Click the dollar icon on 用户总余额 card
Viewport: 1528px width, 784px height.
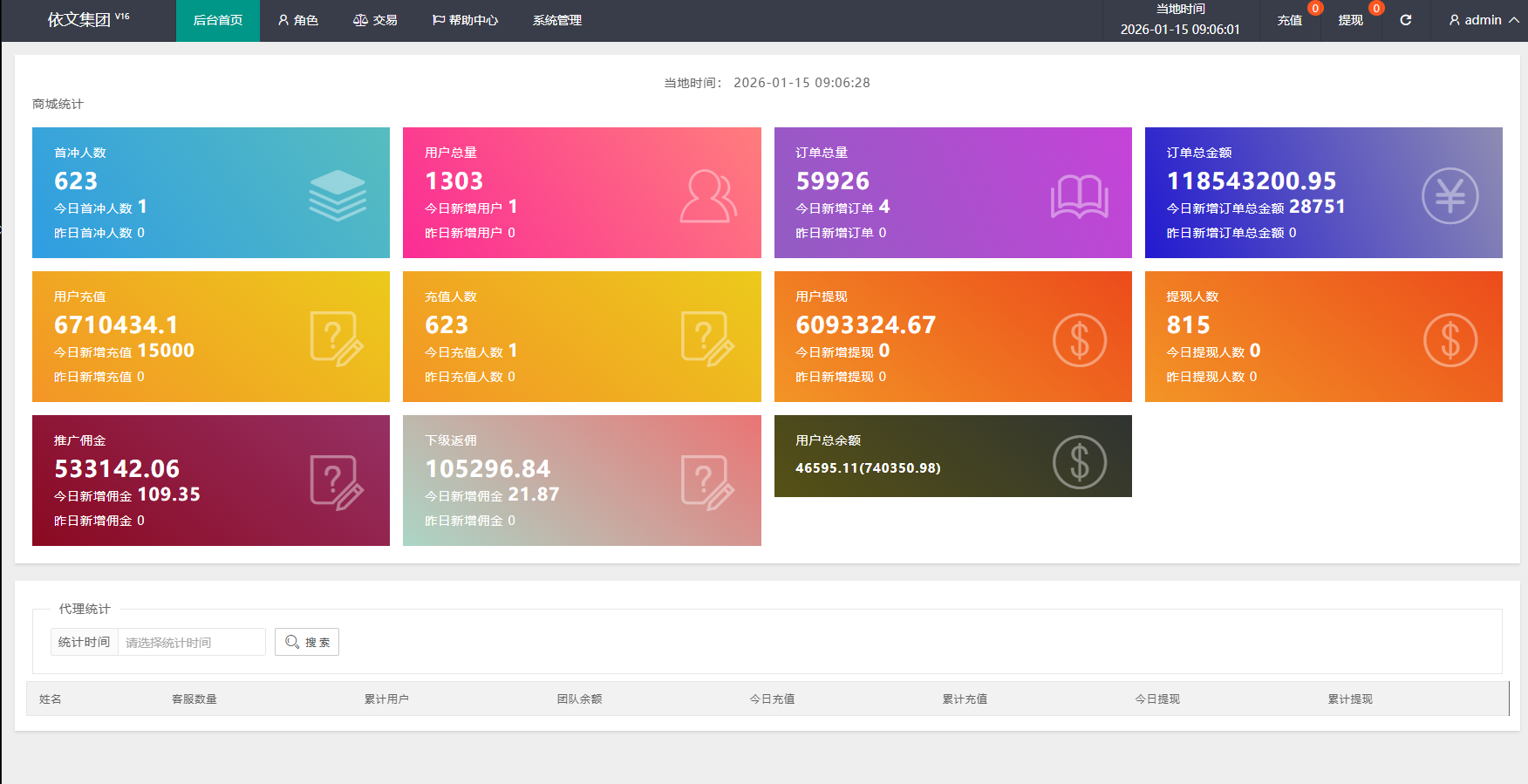1079,462
